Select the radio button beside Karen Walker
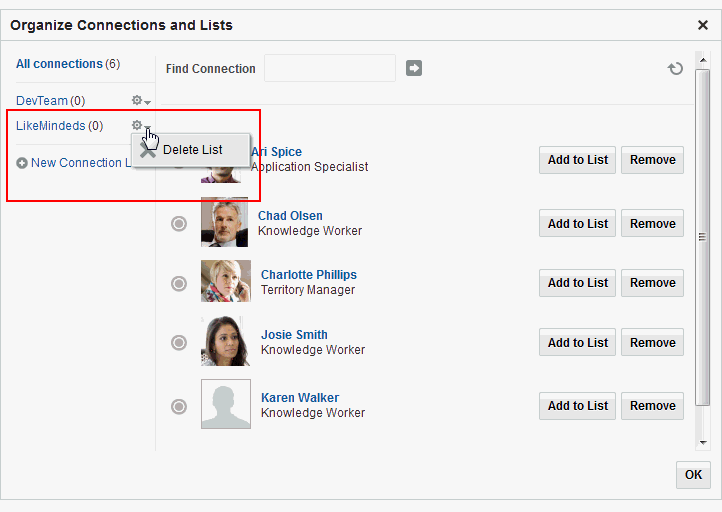The width and height of the screenshot is (722, 512). click(x=179, y=407)
